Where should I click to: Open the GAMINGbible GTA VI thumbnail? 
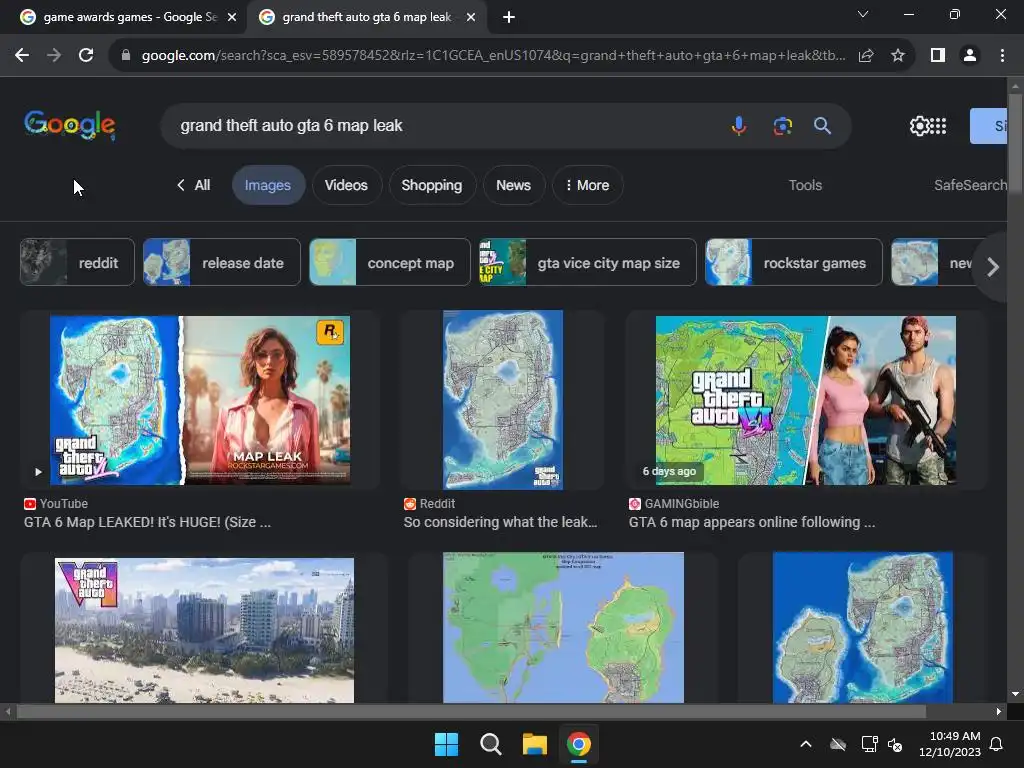click(806, 400)
